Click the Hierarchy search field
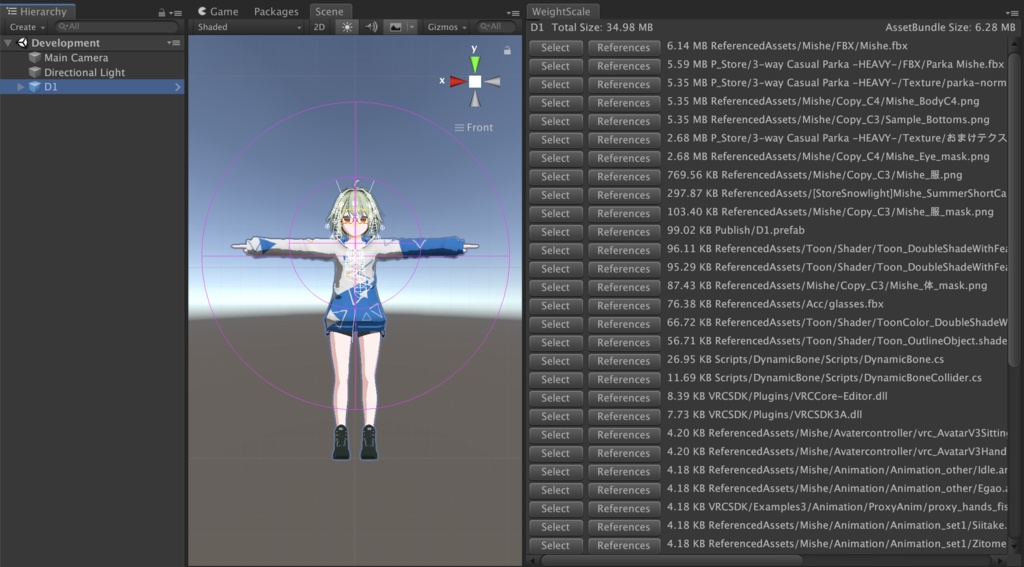Screen dimensions: 1024x567 [x=117, y=27]
